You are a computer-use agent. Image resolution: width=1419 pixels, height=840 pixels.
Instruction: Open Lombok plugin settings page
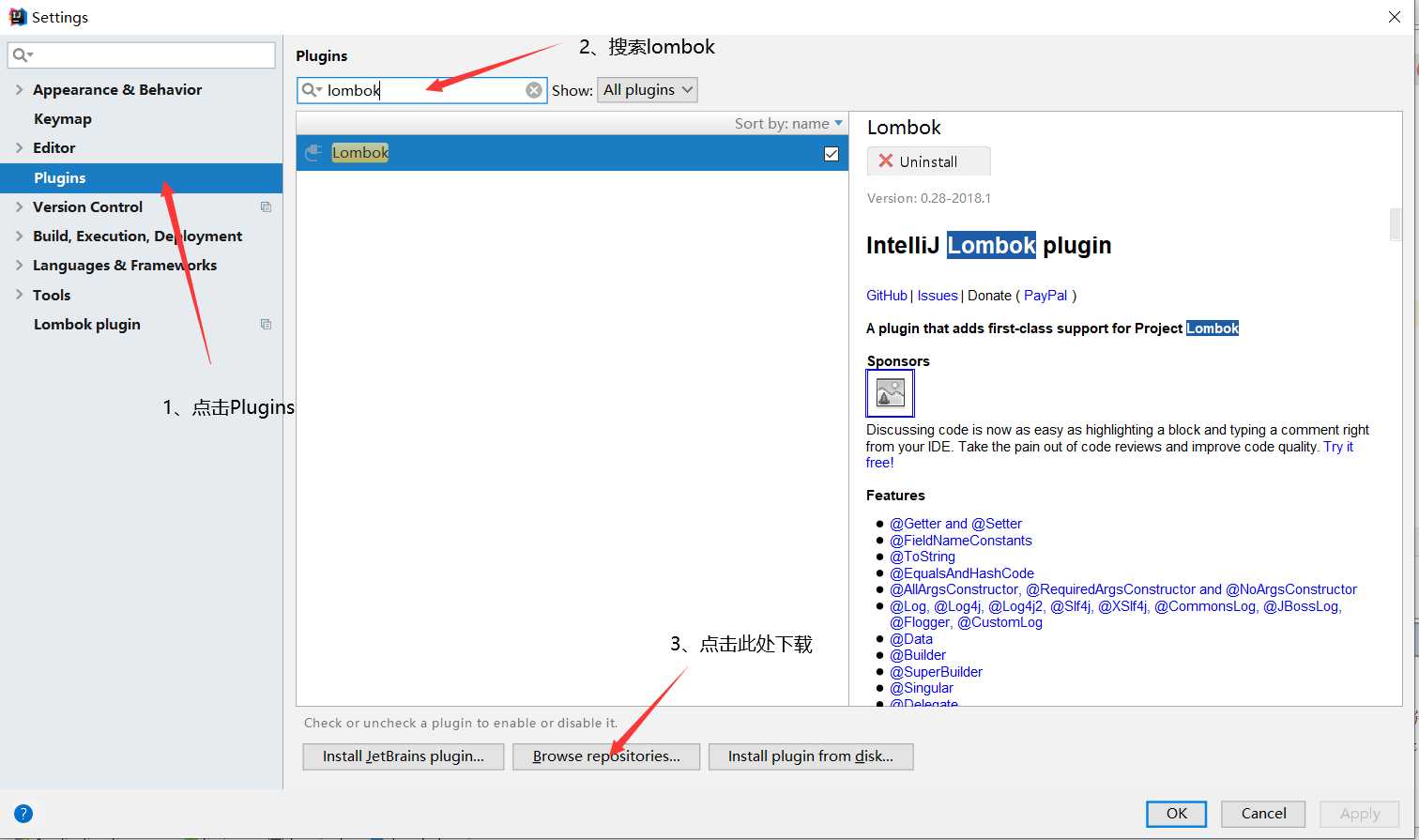87,324
